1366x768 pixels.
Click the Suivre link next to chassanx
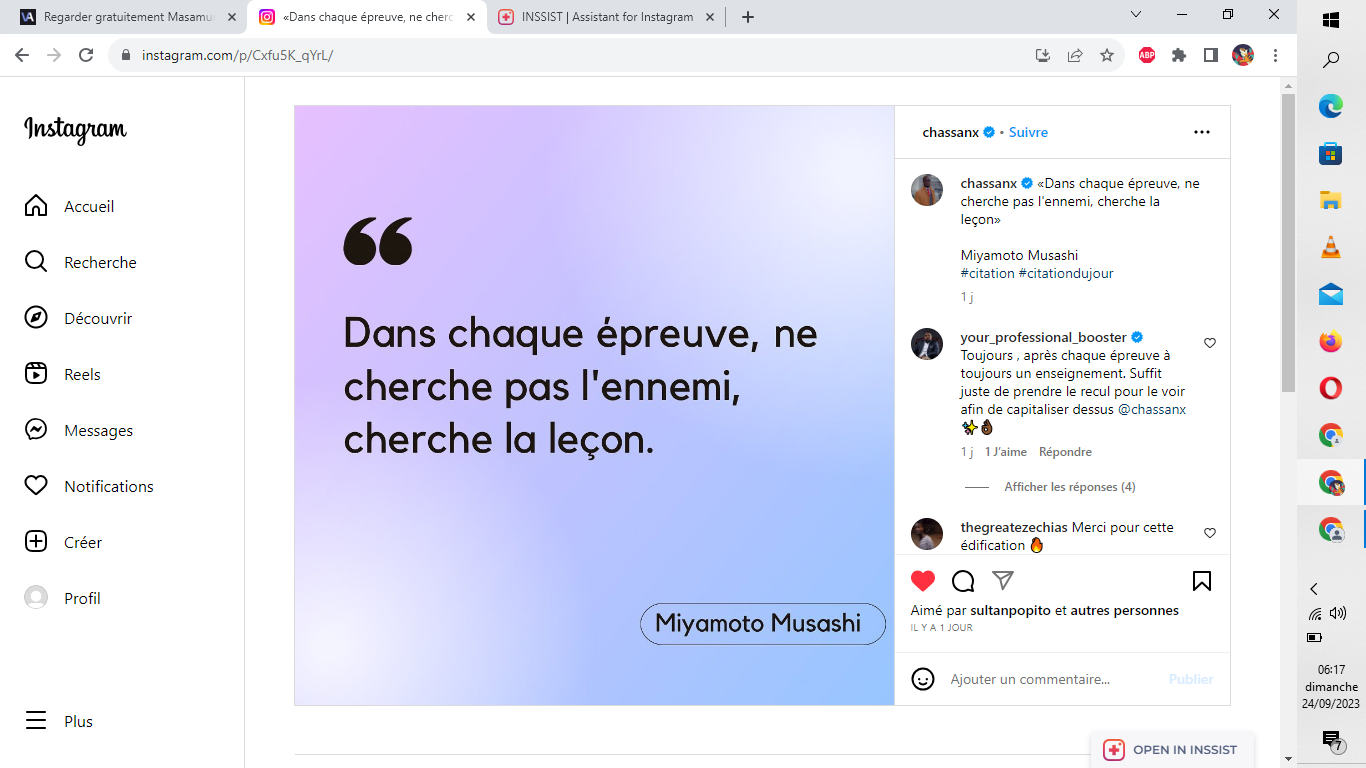(x=1028, y=132)
